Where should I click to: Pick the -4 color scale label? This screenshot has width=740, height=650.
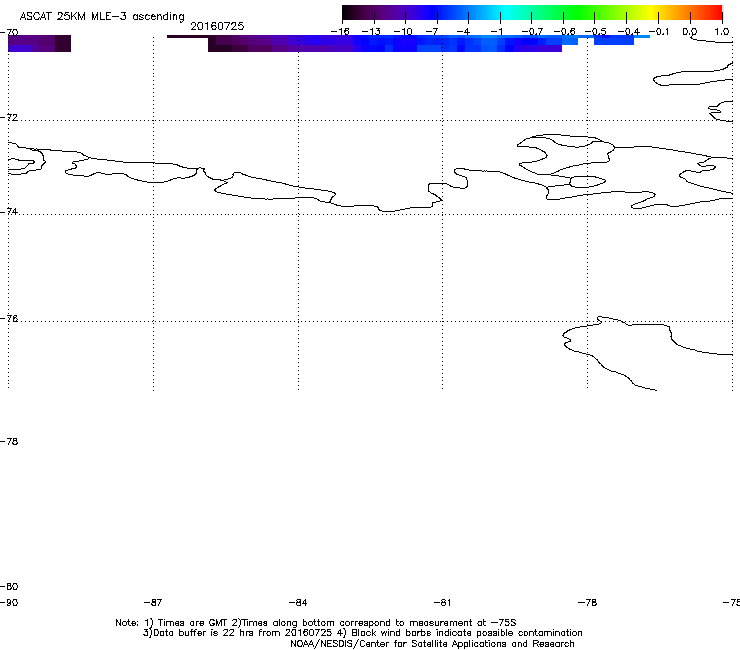463,32
